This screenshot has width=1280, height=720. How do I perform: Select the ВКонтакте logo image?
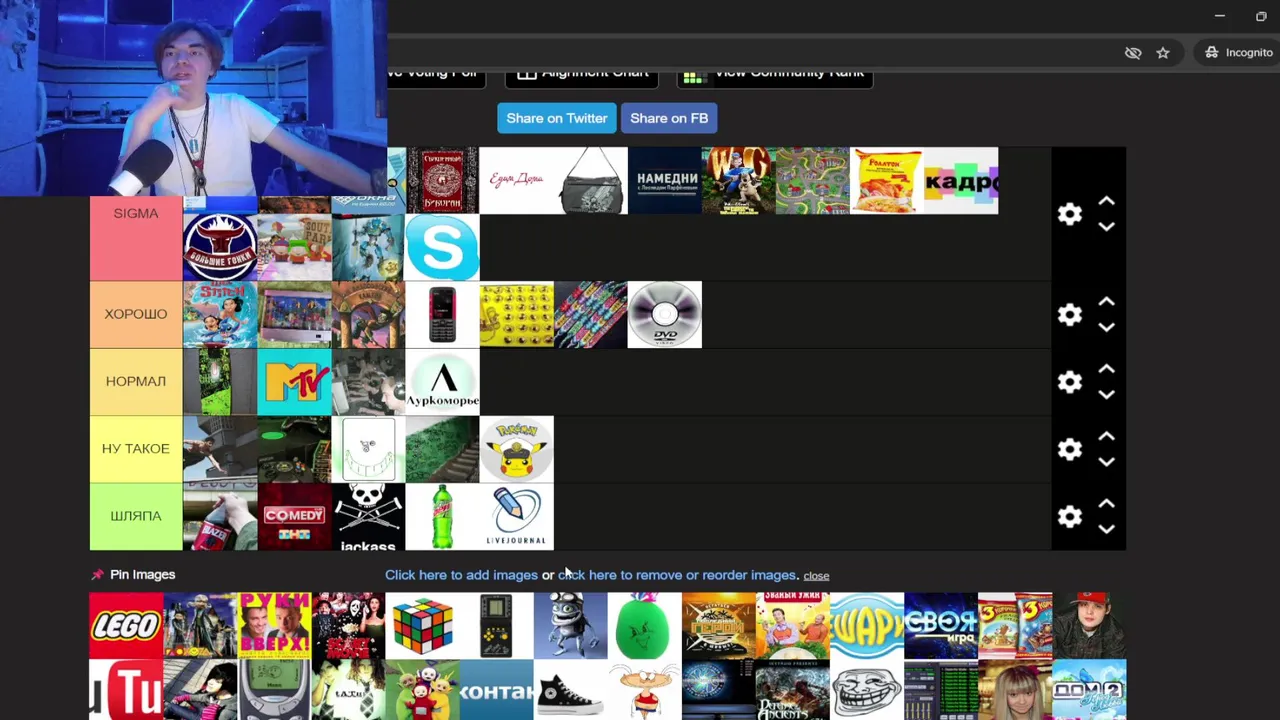tap(496, 690)
